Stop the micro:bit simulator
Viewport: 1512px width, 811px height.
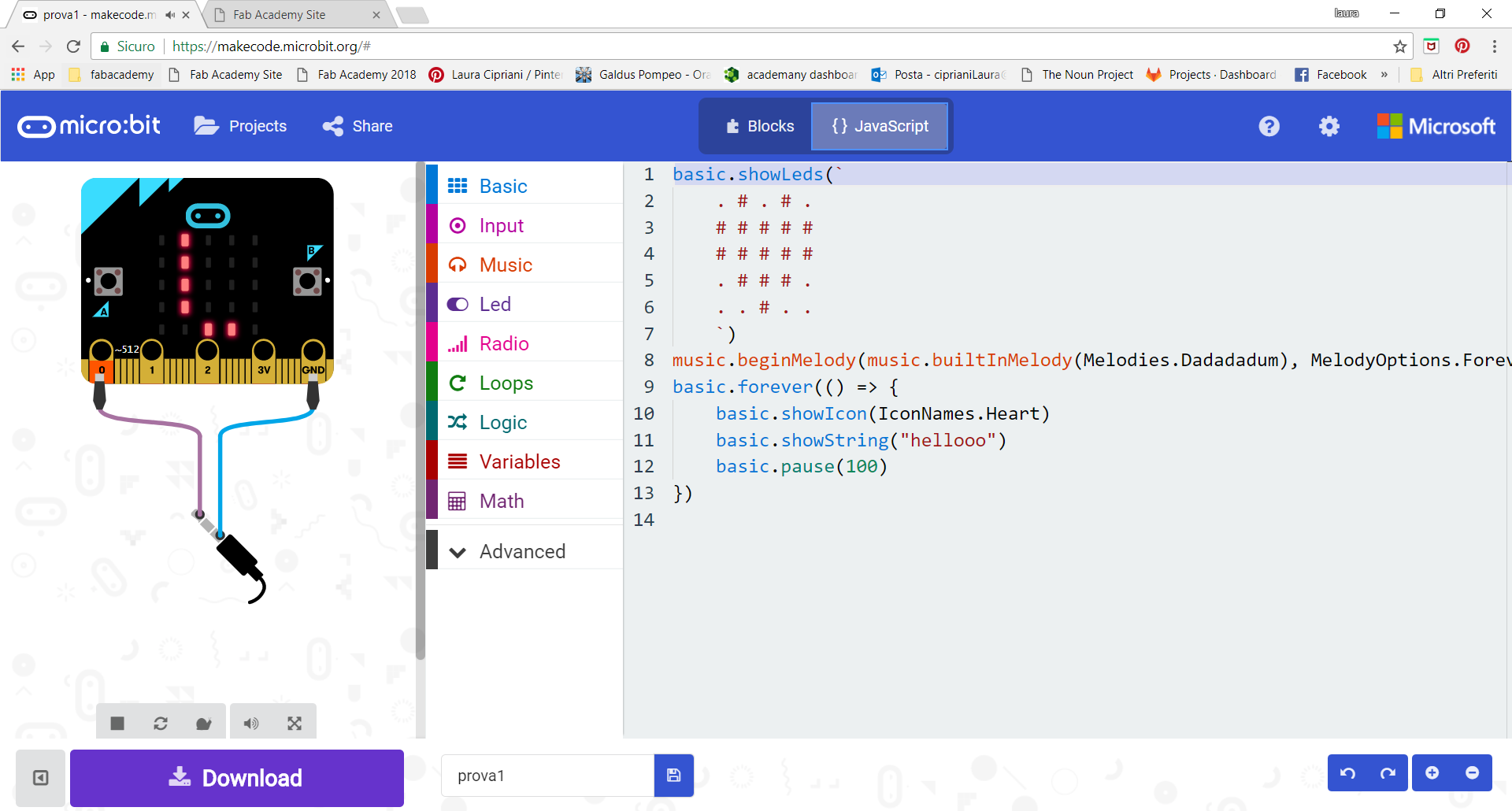(117, 723)
